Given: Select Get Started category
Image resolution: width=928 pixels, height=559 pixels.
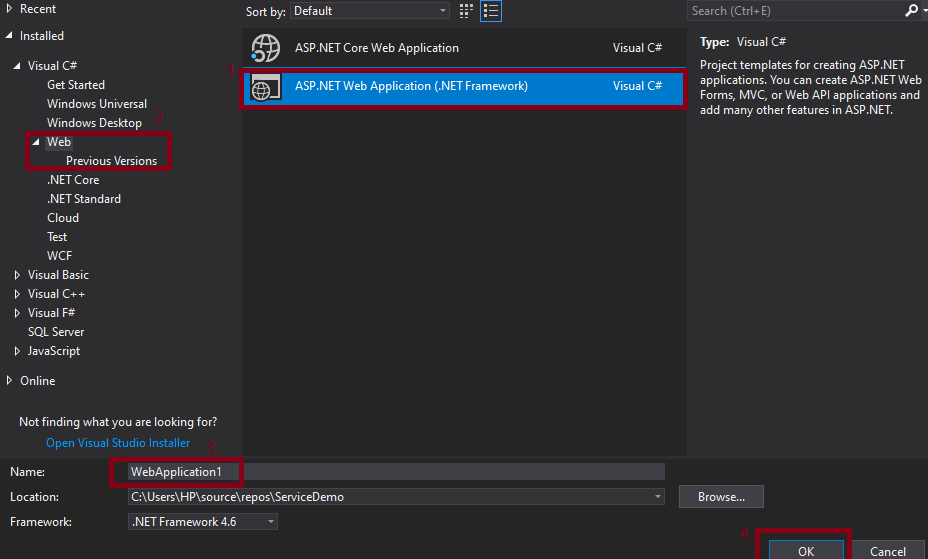Looking at the screenshot, I should 76,85.
